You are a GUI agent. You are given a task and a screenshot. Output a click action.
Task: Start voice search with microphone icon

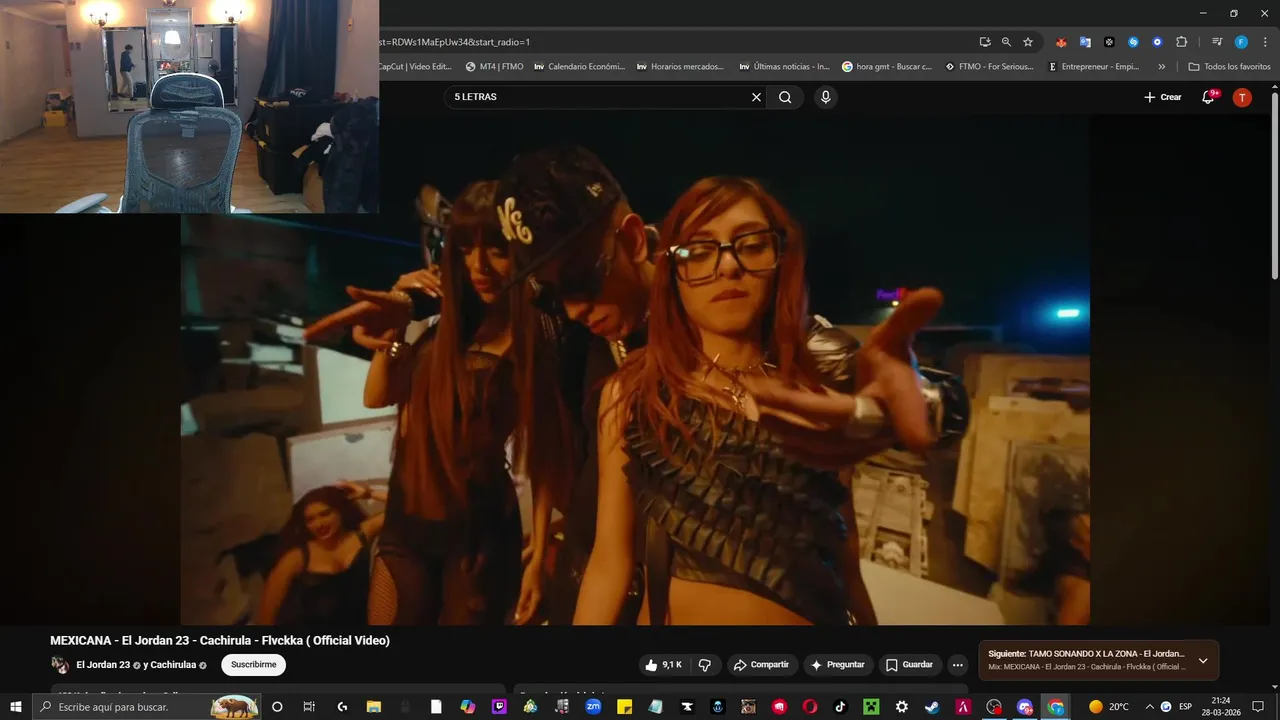[x=825, y=97]
